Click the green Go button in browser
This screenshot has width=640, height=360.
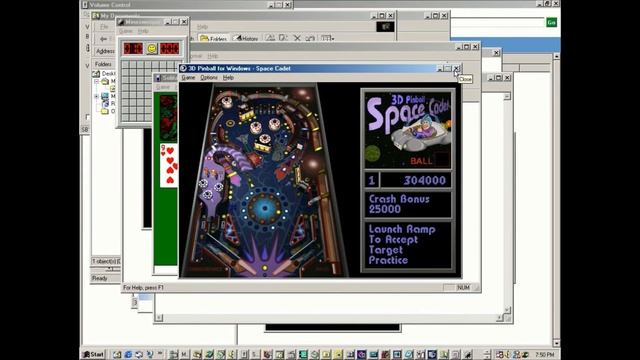click(551, 22)
